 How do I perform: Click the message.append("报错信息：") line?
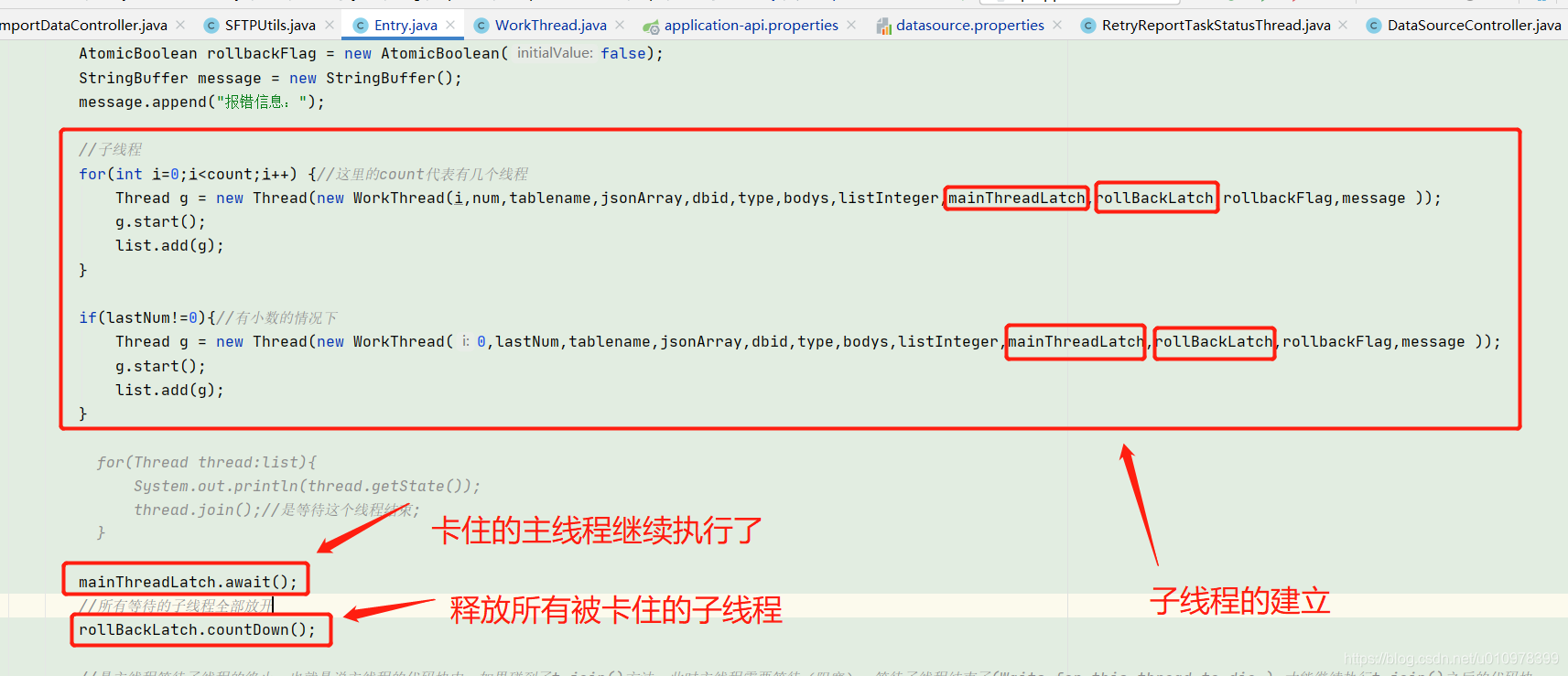201,102
